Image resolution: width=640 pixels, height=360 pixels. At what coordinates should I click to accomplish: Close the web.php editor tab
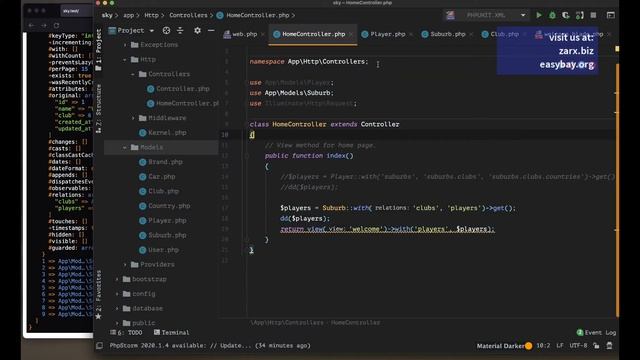point(263,34)
